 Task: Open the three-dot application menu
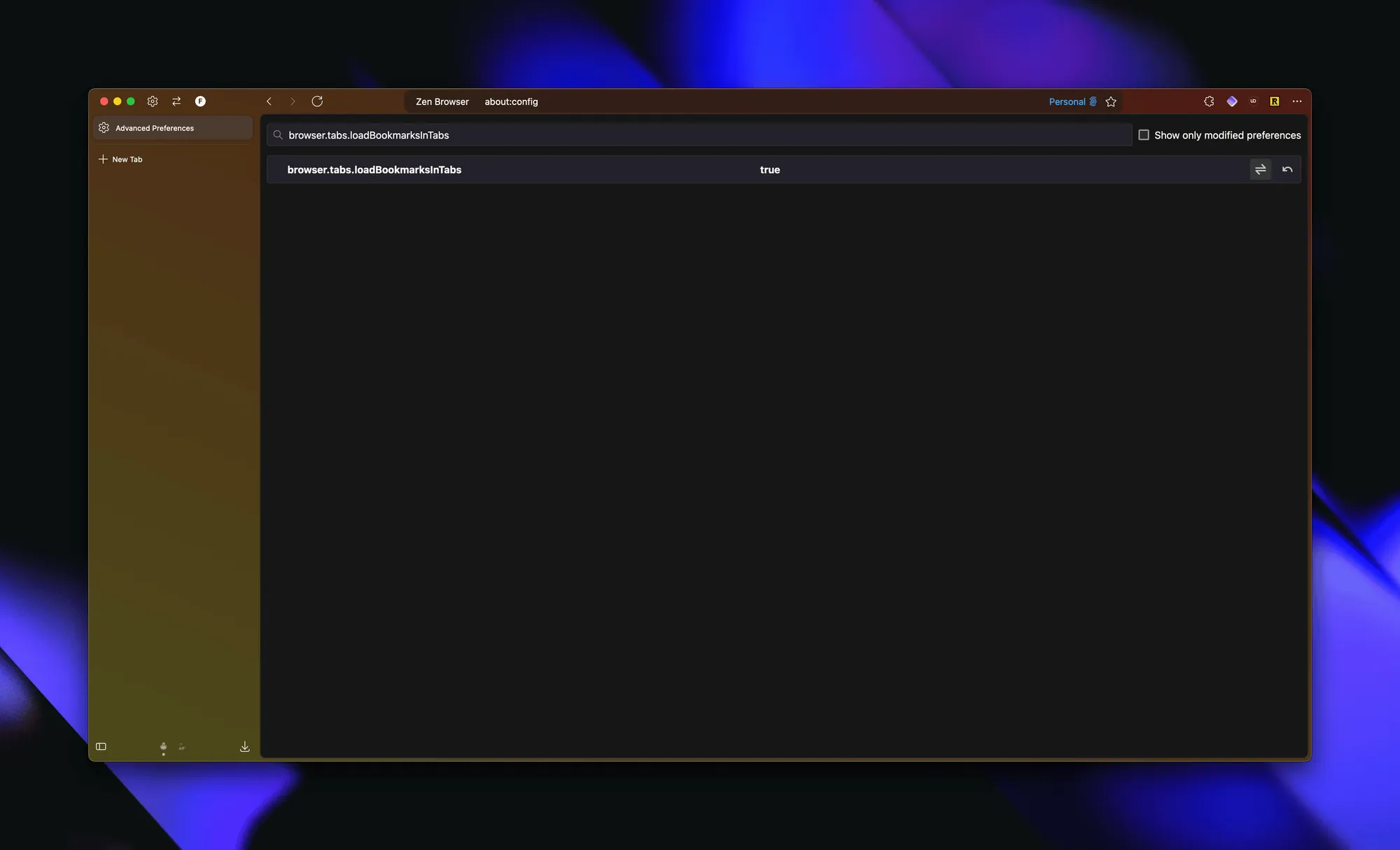(x=1296, y=101)
